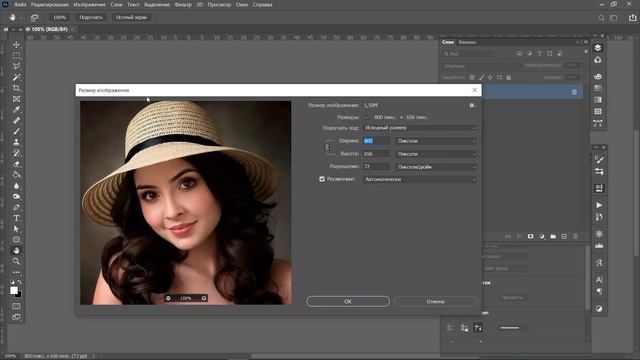Open the Файл menu
The height and width of the screenshot is (360, 640).
coord(20,5)
